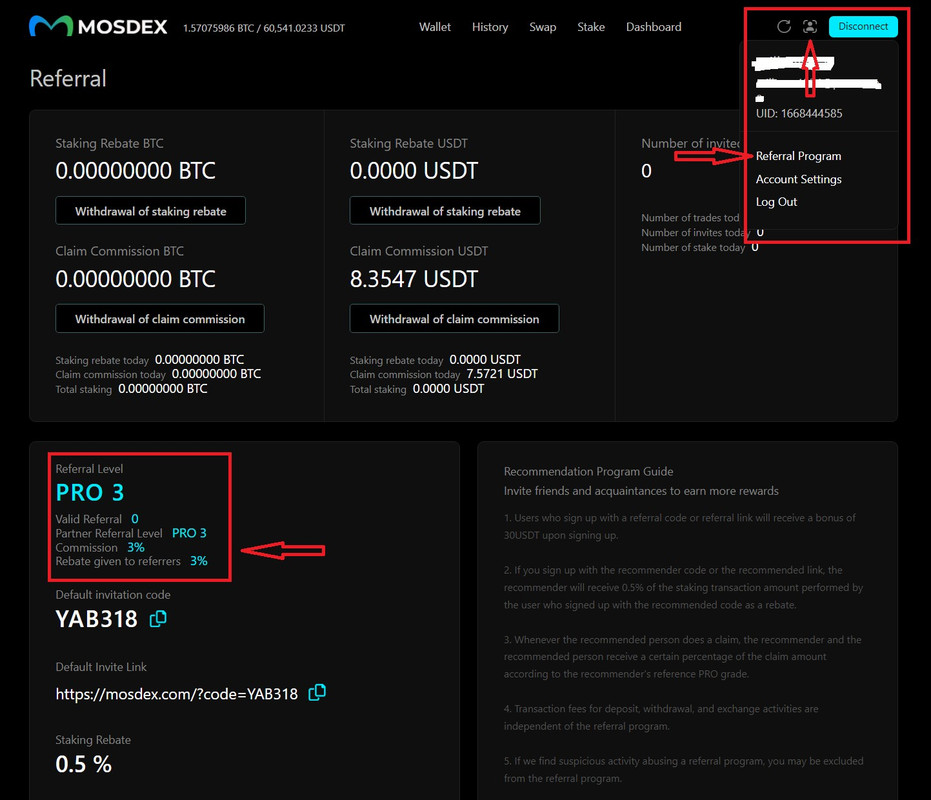Click the https://mosdex.com/?code=YAB318 link text

[x=176, y=694]
